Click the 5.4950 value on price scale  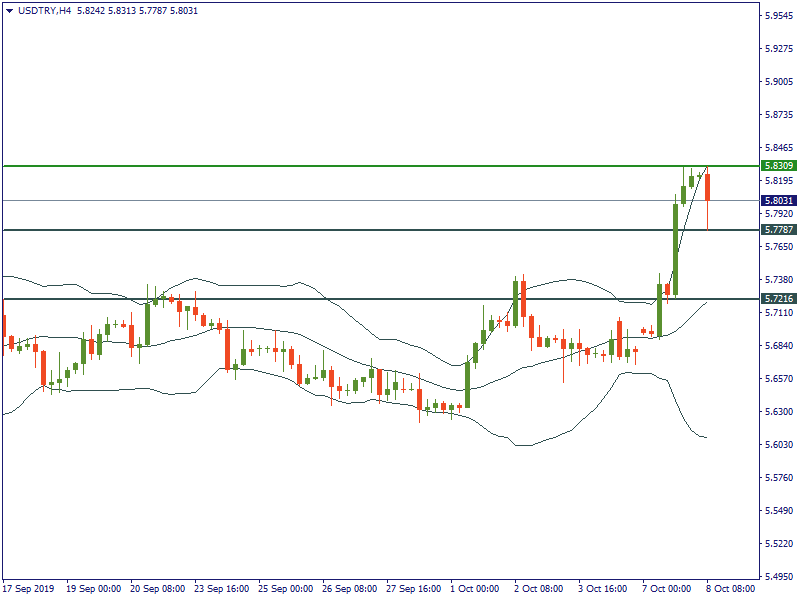point(780,576)
